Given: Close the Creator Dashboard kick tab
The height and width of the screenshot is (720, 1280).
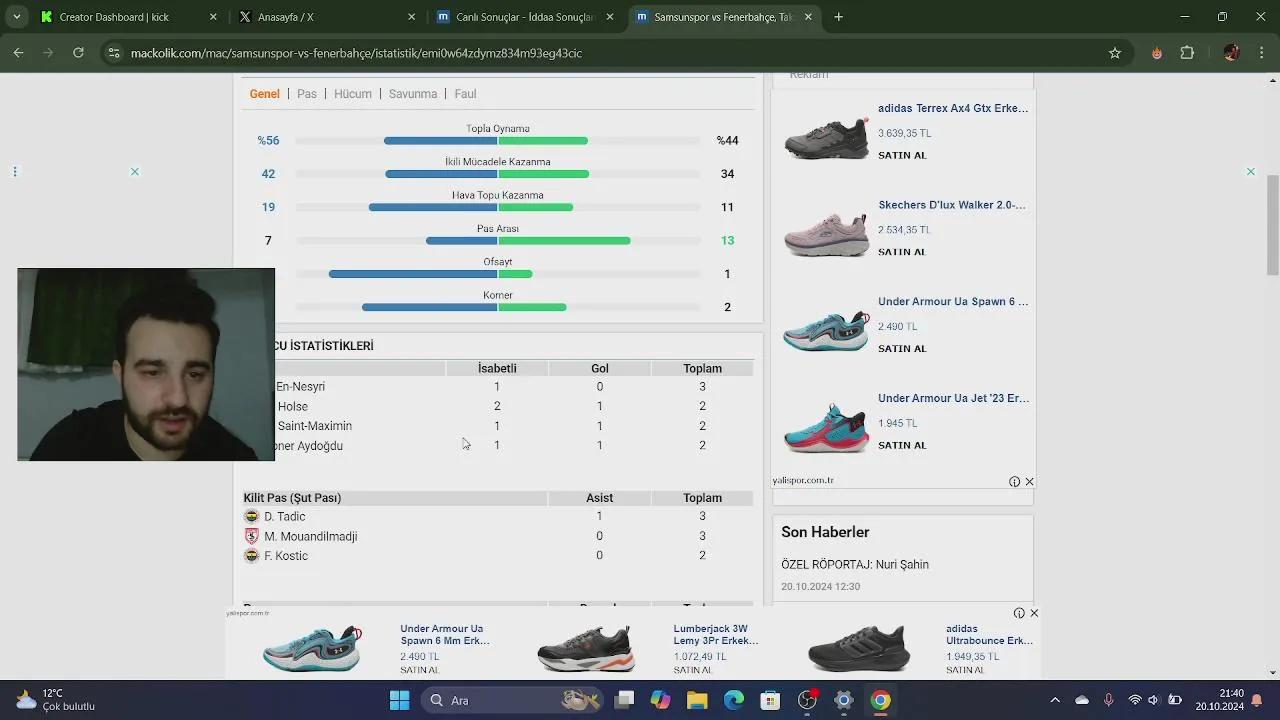Looking at the screenshot, I should [x=213, y=17].
